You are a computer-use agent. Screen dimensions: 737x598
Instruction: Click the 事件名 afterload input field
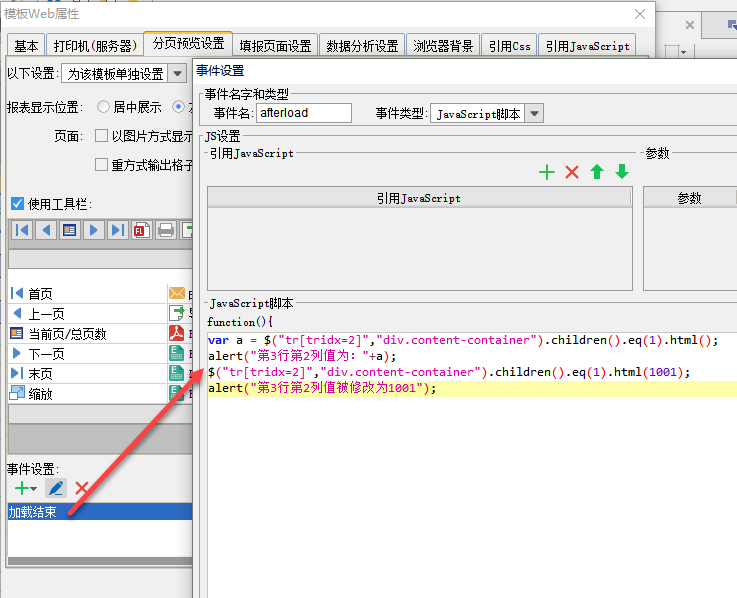[304, 113]
